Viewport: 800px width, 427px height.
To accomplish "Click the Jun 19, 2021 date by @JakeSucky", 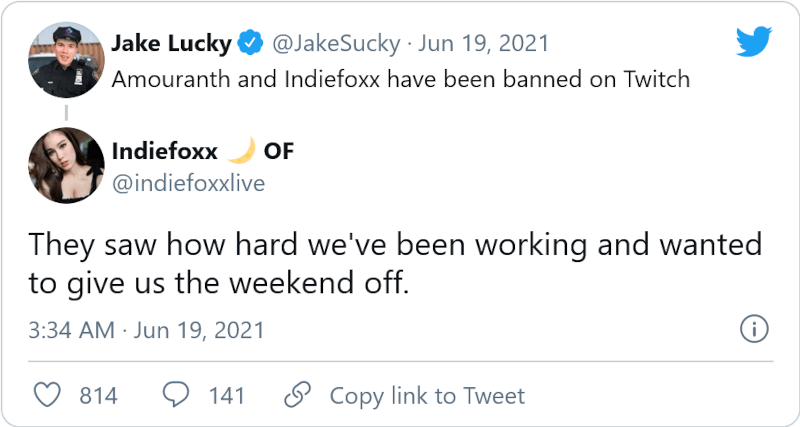I will (x=482, y=44).
